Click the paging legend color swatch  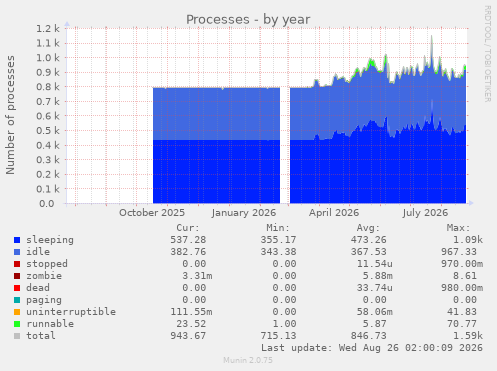click(x=17, y=300)
